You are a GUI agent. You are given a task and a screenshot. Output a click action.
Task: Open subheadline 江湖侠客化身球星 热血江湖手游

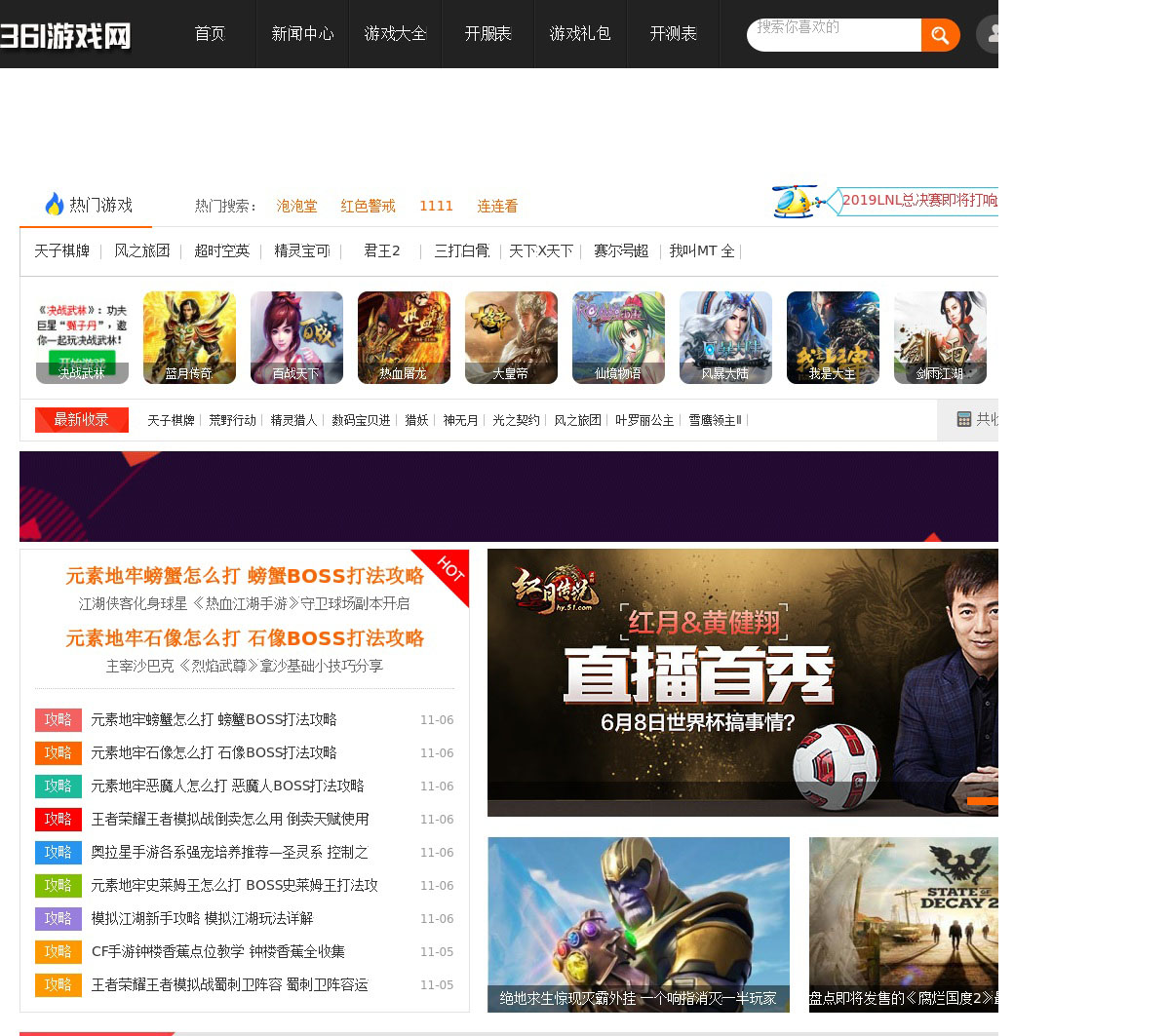click(x=245, y=603)
